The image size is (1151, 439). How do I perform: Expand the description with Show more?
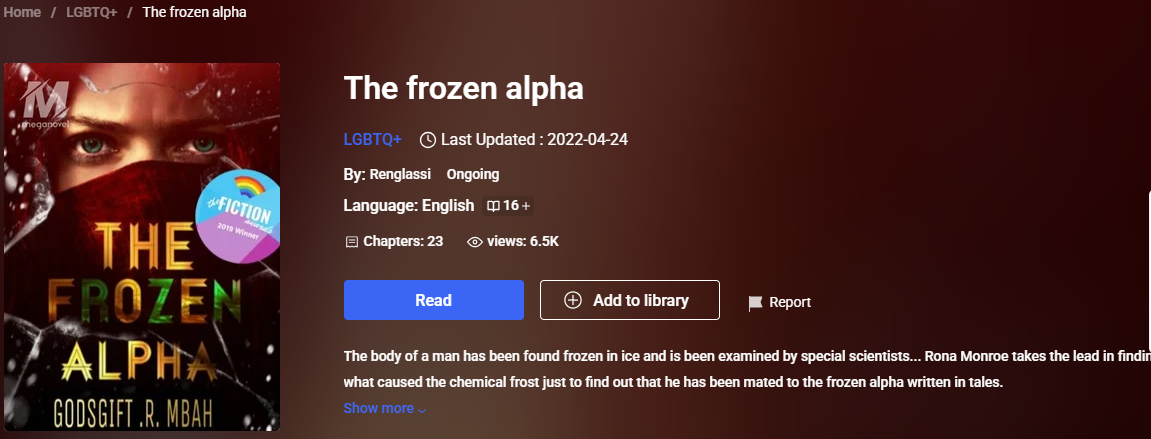tap(378, 408)
